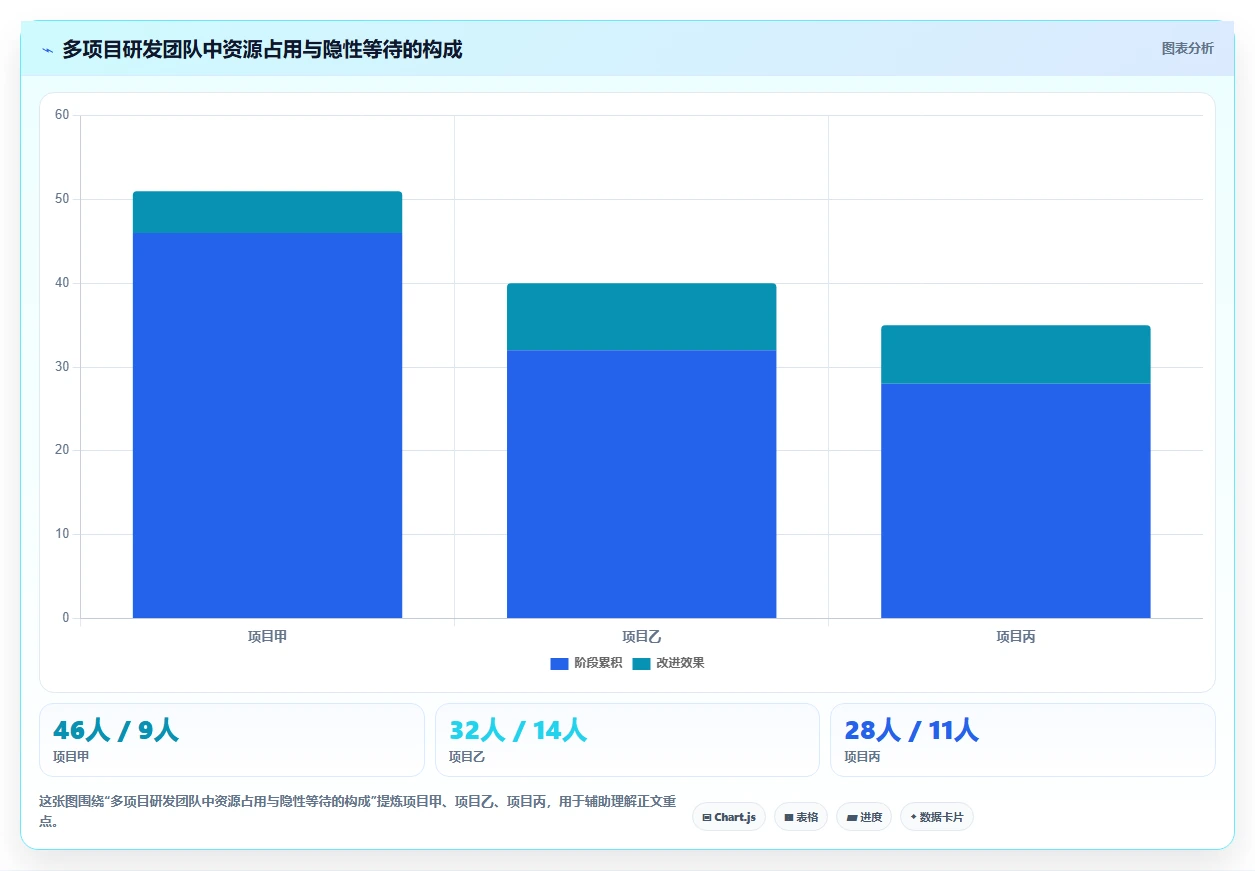Click the blue bar segment for 项目甲
This screenshot has width=1255, height=871.
tap(267, 425)
